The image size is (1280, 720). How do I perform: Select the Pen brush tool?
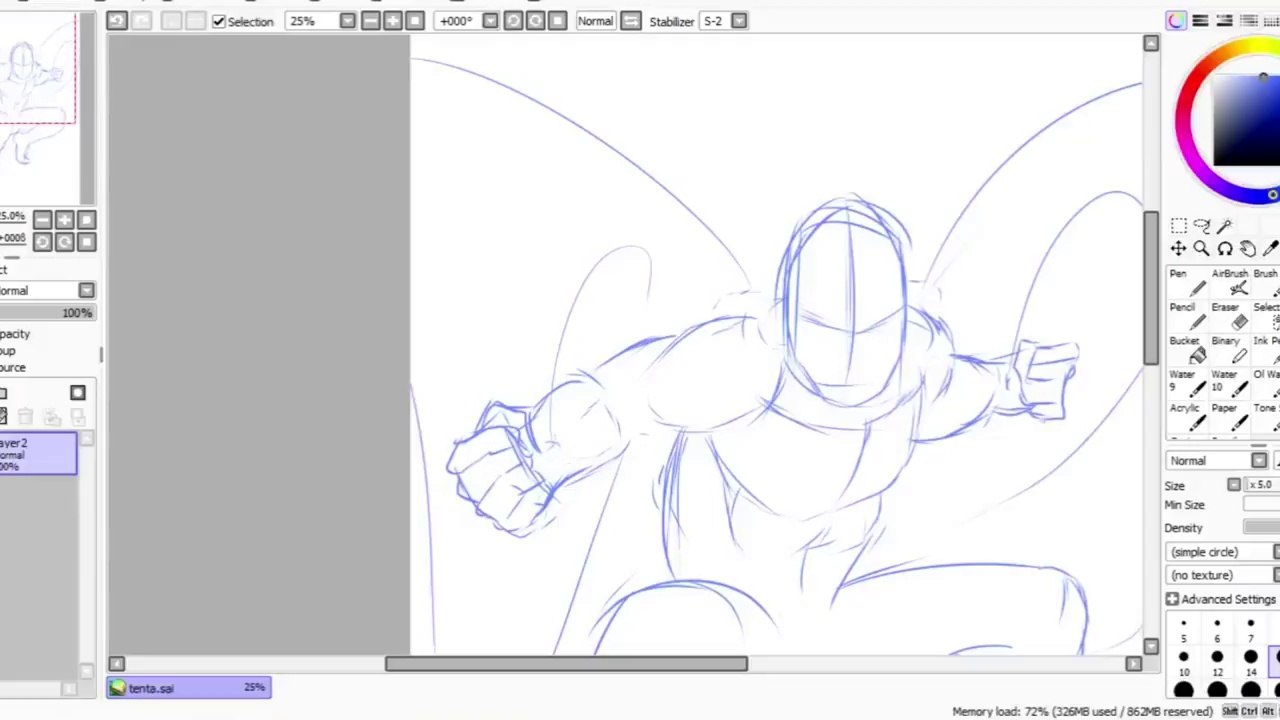(x=1187, y=282)
